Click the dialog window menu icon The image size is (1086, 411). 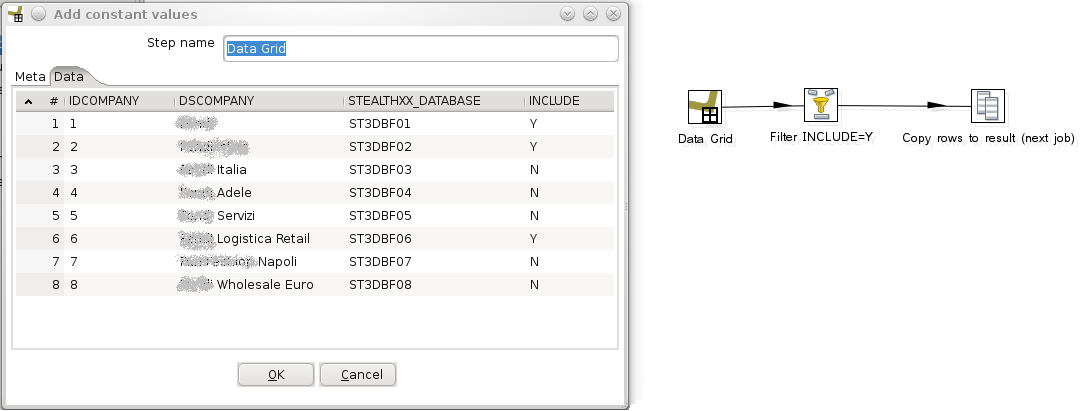[15, 15]
